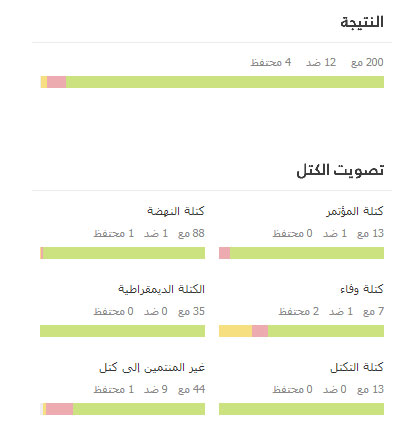Open غير المنتمين إلى كتل title
Viewport: 412px width, 428px height.
pos(152,367)
